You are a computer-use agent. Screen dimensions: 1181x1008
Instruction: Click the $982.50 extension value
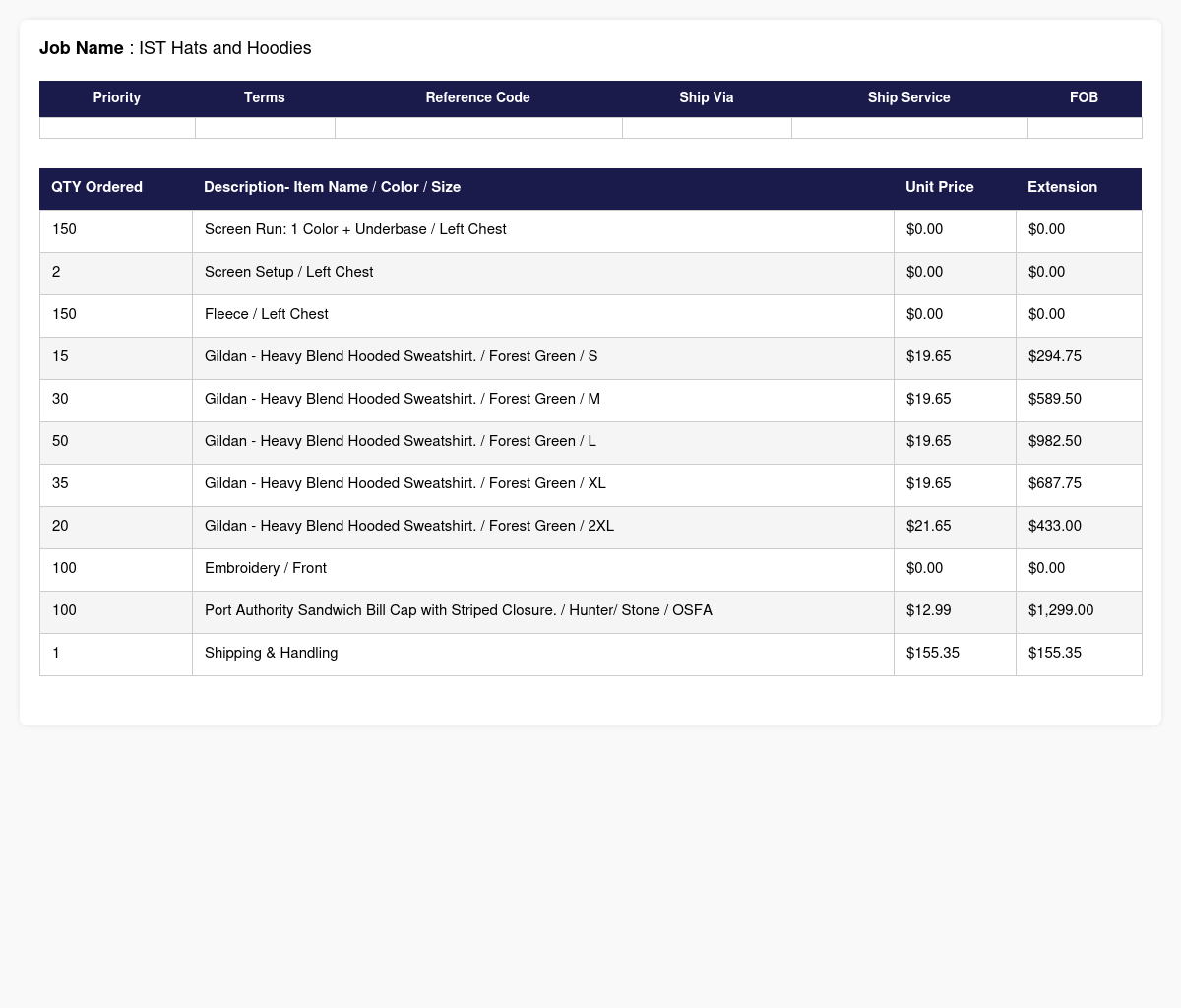(1055, 441)
